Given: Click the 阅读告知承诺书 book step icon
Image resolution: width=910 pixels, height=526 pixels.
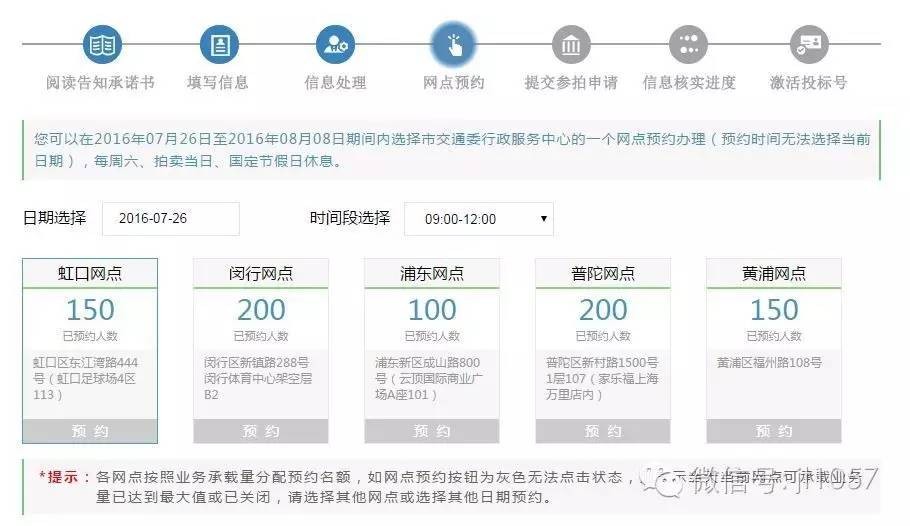Looking at the screenshot, I should pos(100,45).
